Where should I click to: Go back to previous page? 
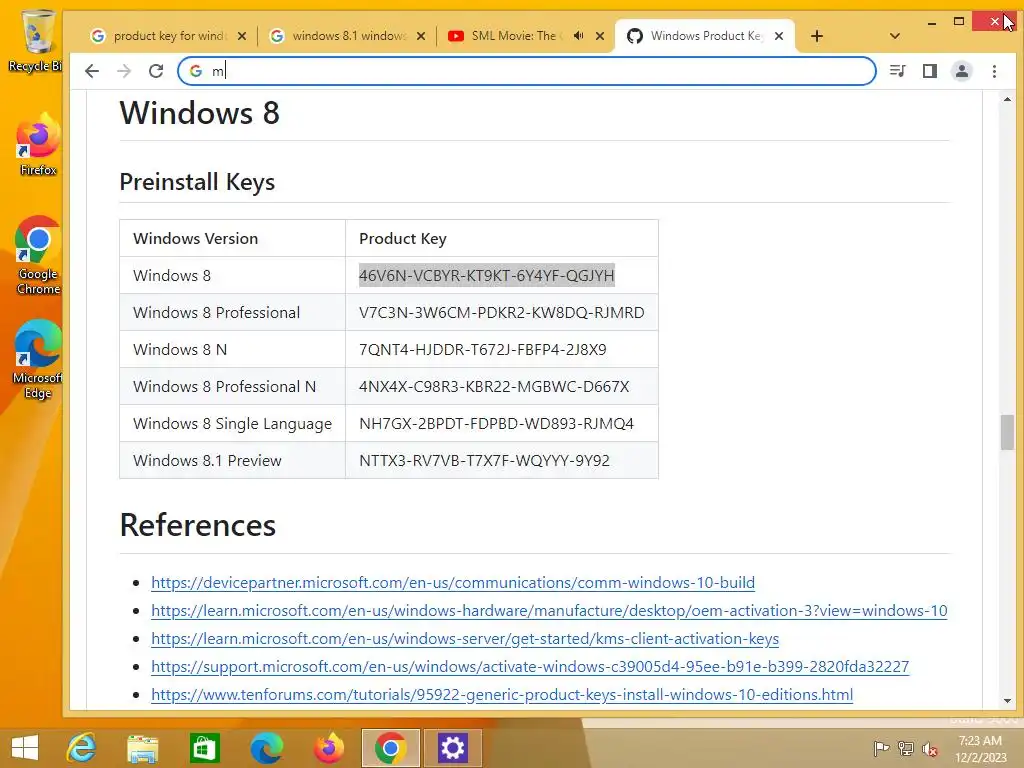pos(92,71)
